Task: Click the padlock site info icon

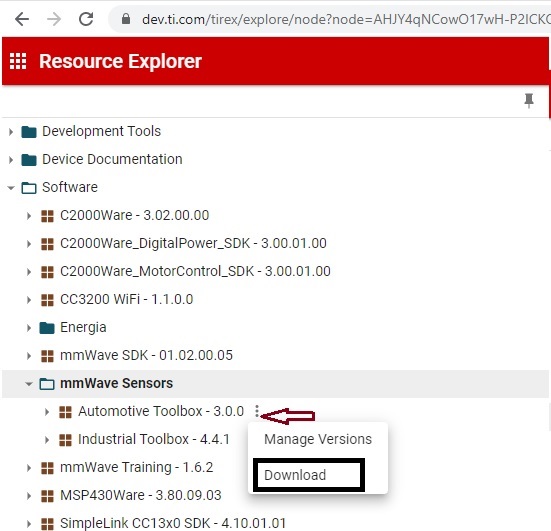Action: click(126, 19)
